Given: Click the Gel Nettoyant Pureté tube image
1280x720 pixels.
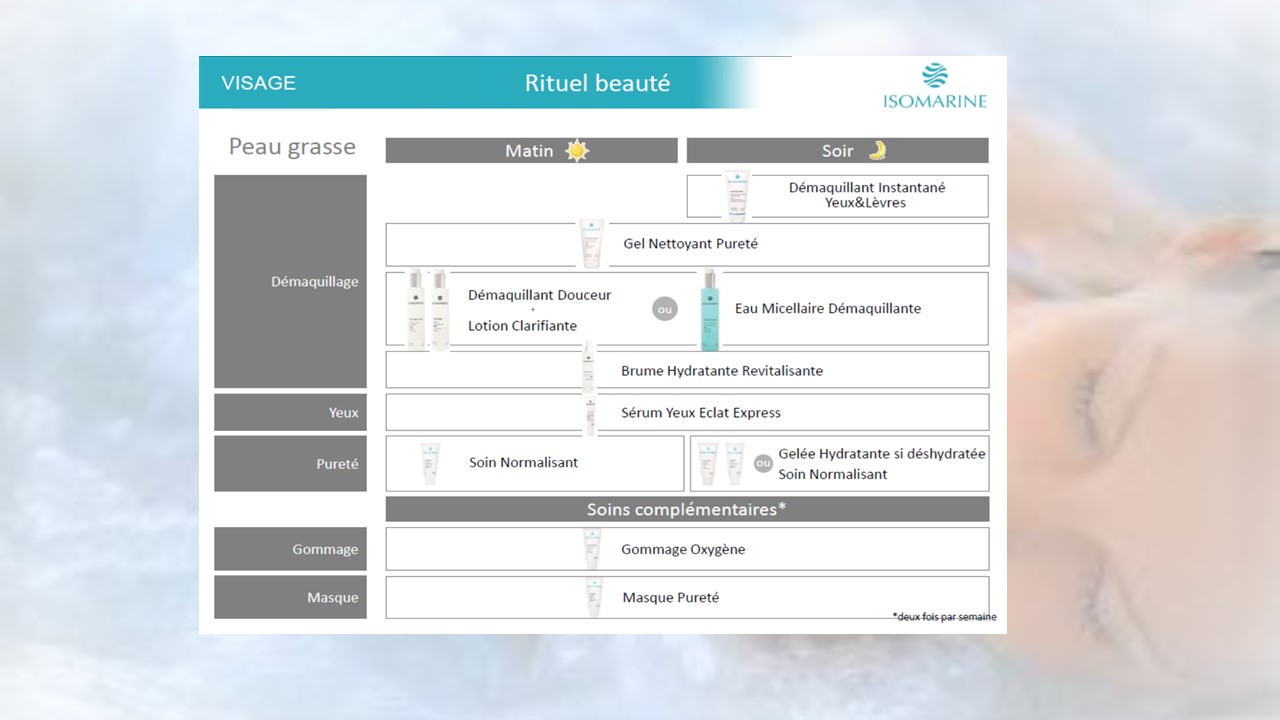Looking at the screenshot, I should point(592,244).
